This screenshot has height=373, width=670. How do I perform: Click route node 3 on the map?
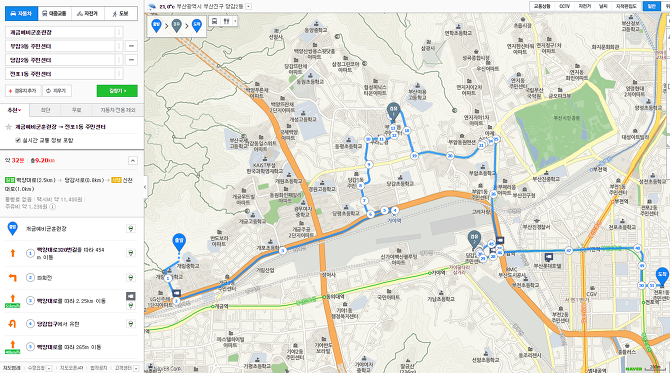pyautogui.click(x=282, y=250)
